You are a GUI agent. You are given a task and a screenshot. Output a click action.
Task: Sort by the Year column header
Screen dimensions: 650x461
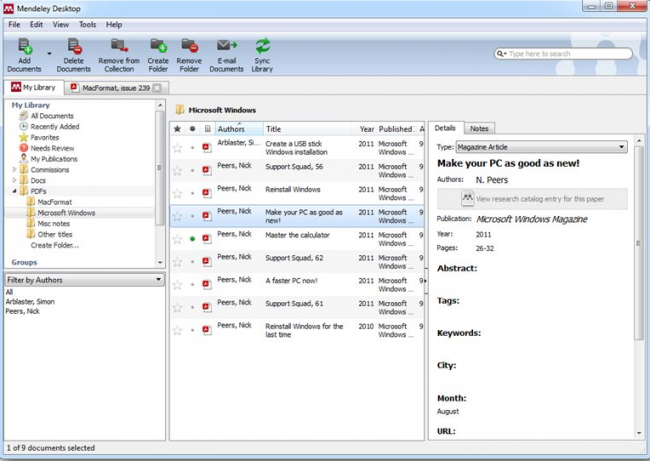click(x=366, y=129)
